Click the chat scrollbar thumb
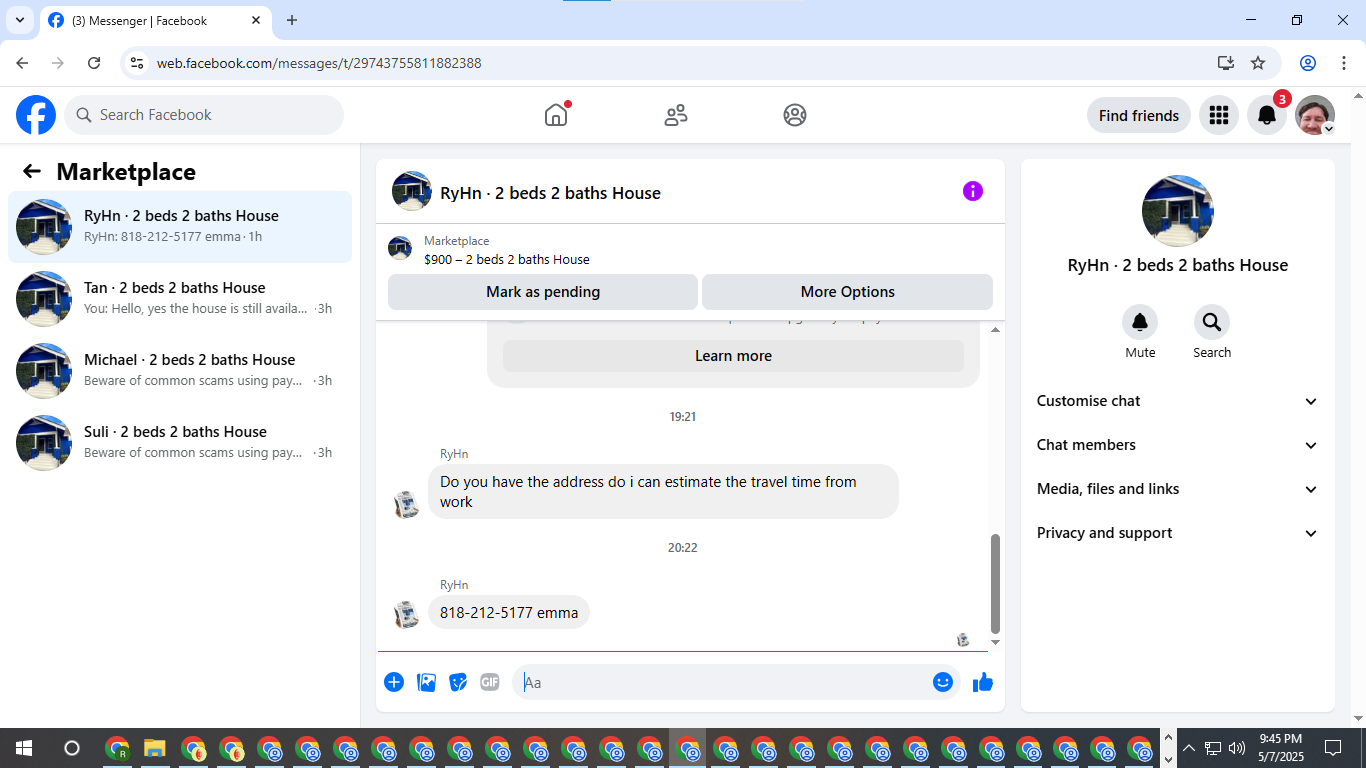This screenshot has height=768, width=1366. coord(995,583)
